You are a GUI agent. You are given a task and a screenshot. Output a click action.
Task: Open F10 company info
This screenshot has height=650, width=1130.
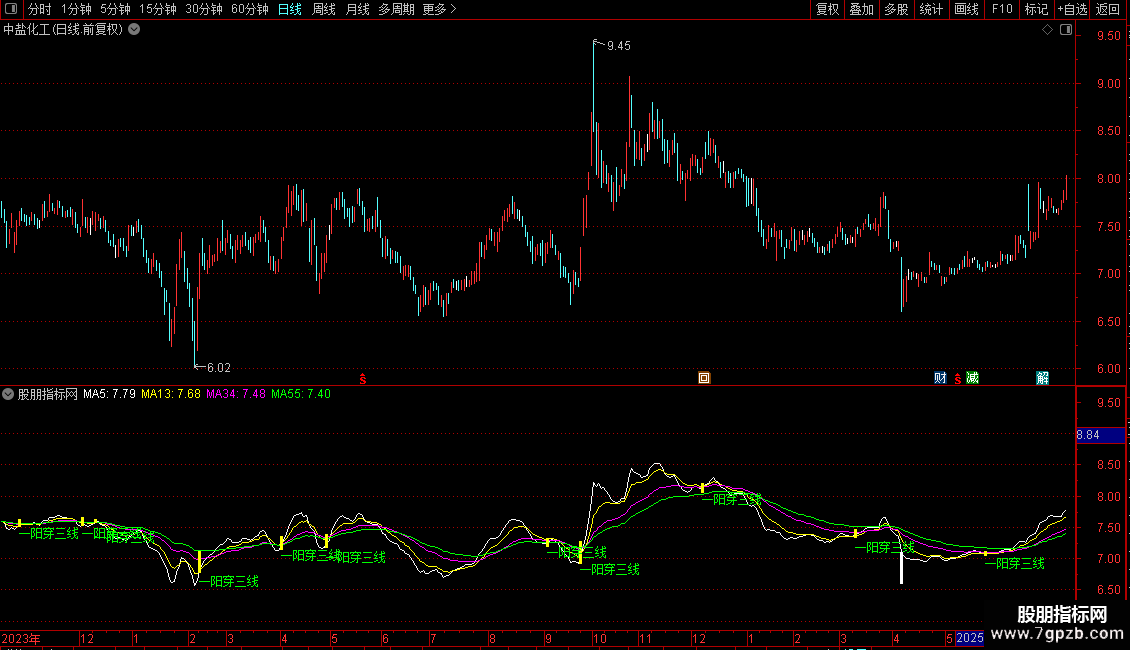1002,9
